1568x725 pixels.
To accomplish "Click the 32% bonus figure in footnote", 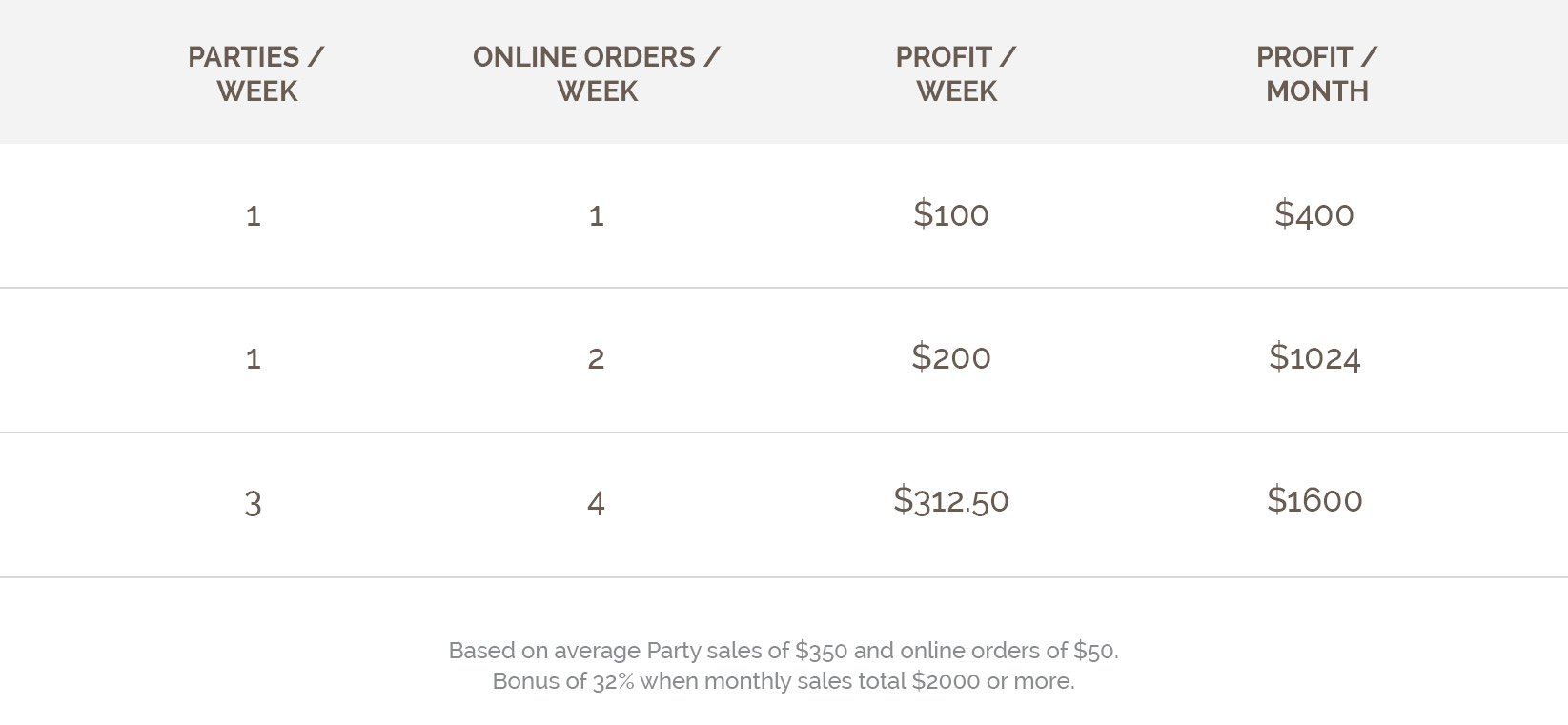I will pyautogui.click(x=613, y=681).
